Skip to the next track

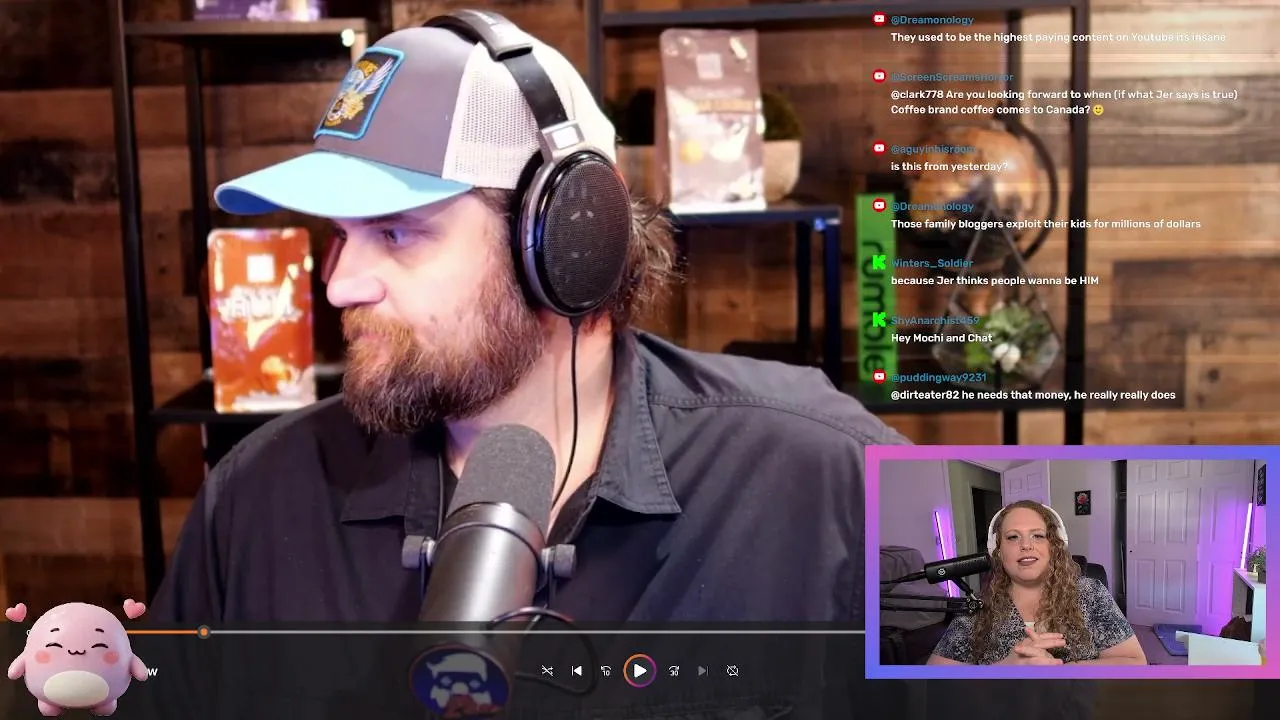point(702,671)
